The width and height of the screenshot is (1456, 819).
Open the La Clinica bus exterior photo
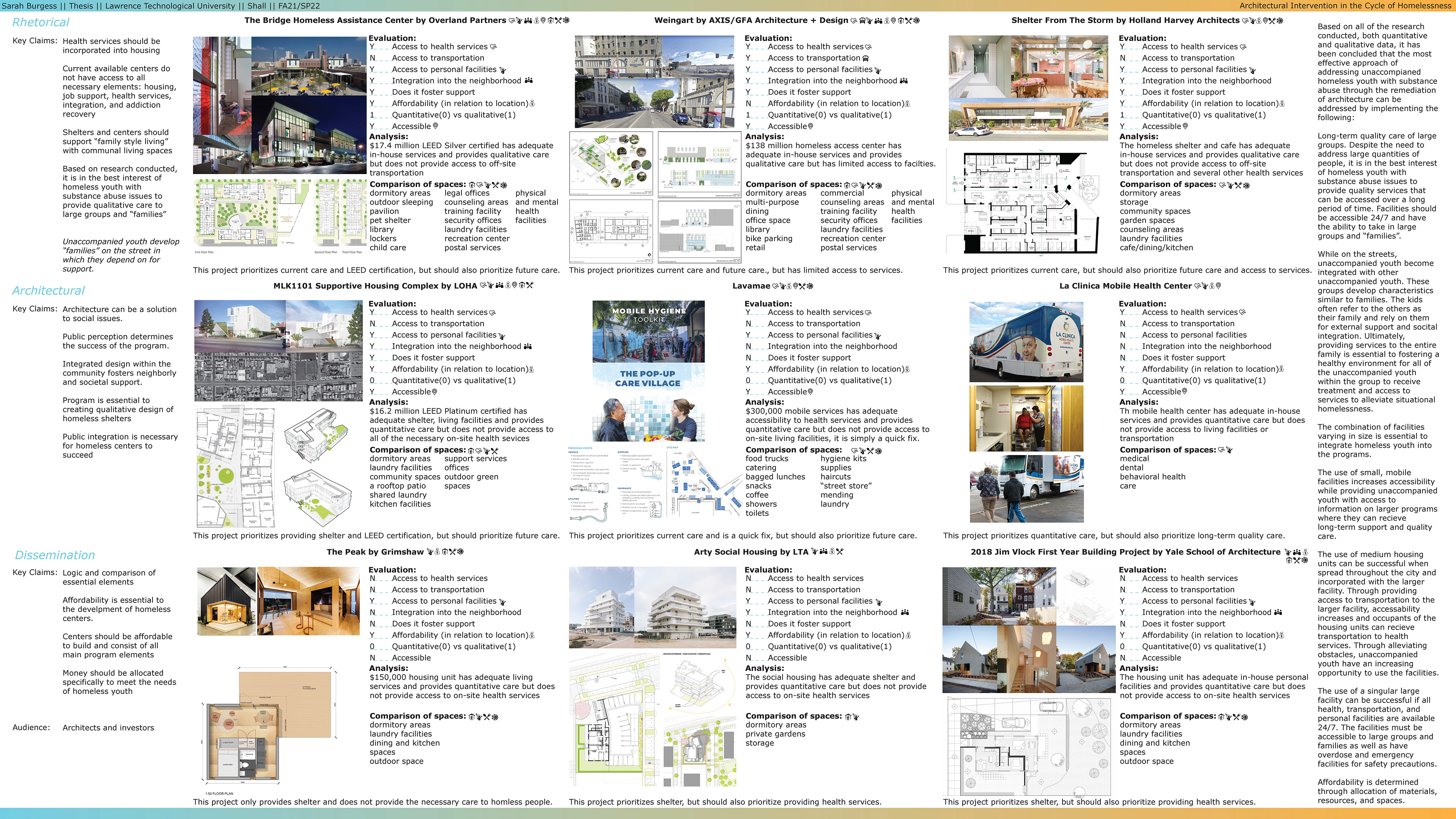click(1026, 342)
